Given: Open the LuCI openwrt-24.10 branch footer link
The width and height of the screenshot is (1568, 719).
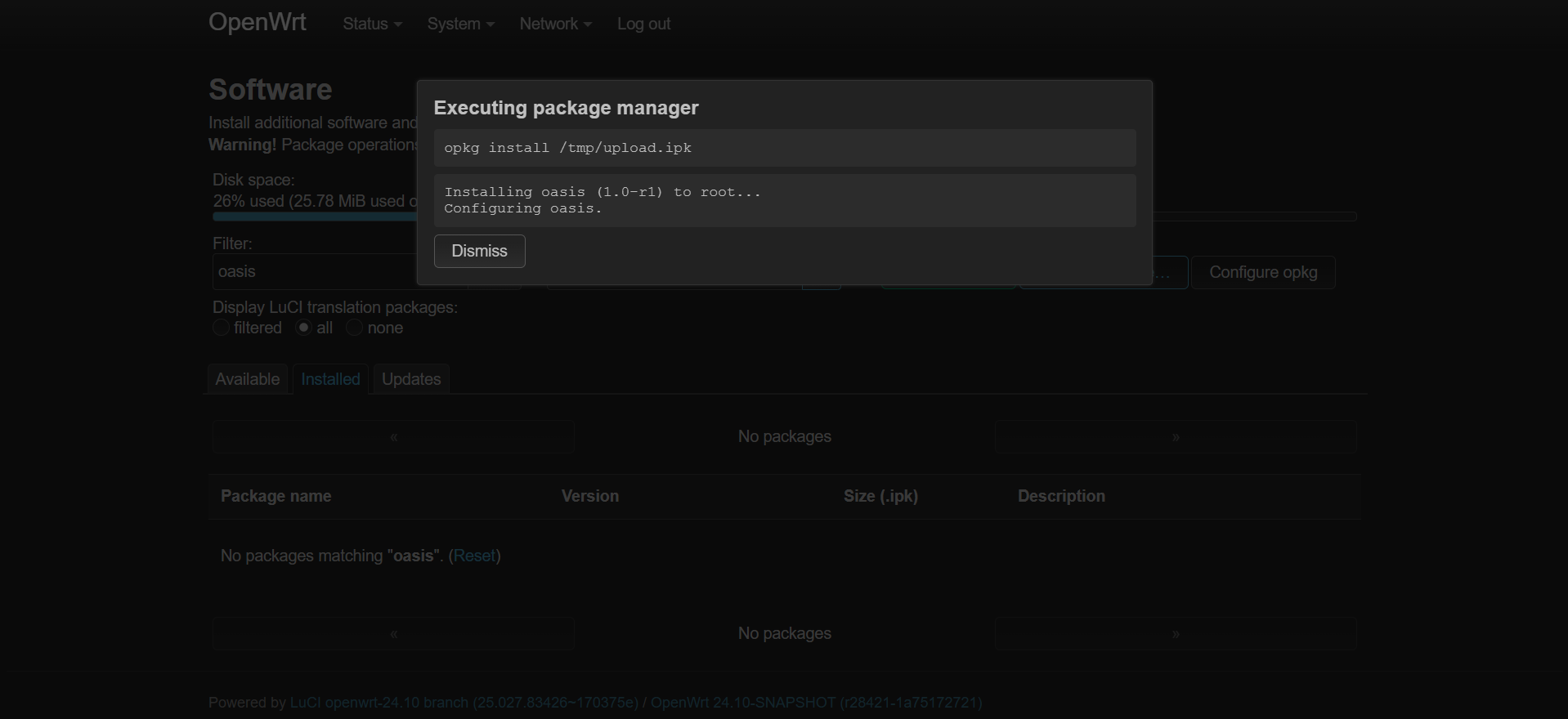Looking at the screenshot, I should click(464, 703).
